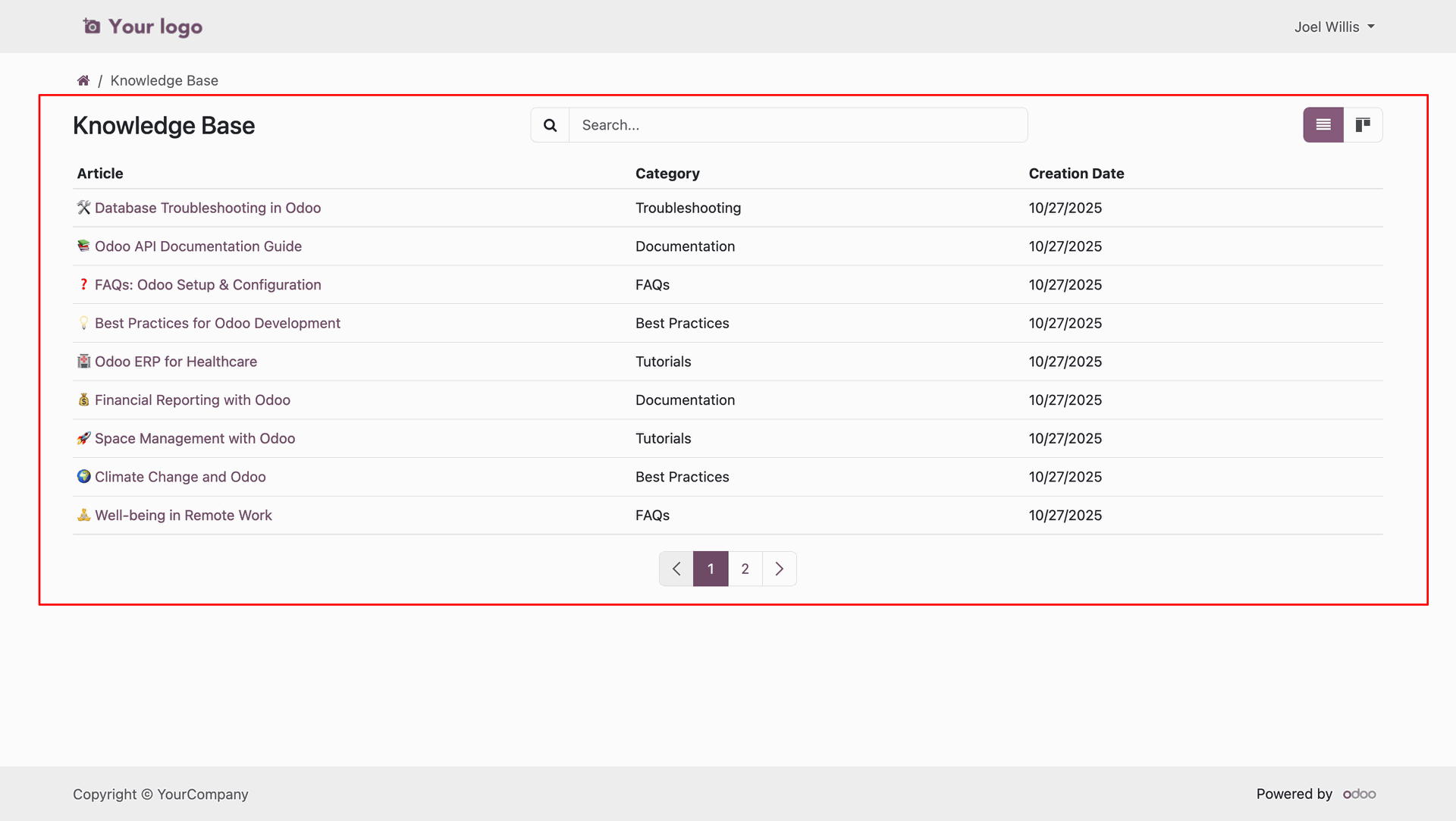1456x821 pixels.
Task: Open Odoo API Documentation Guide article
Action: (x=198, y=246)
